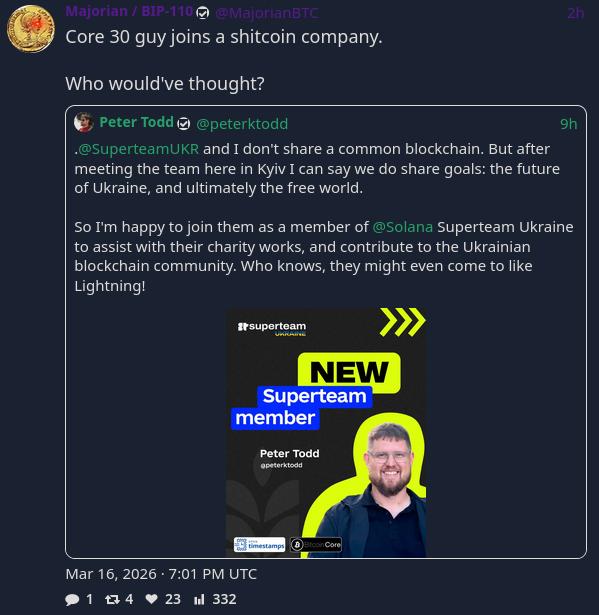Click Majorian's verified checkmark badge
This screenshot has width=599, height=615.
(202, 13)
